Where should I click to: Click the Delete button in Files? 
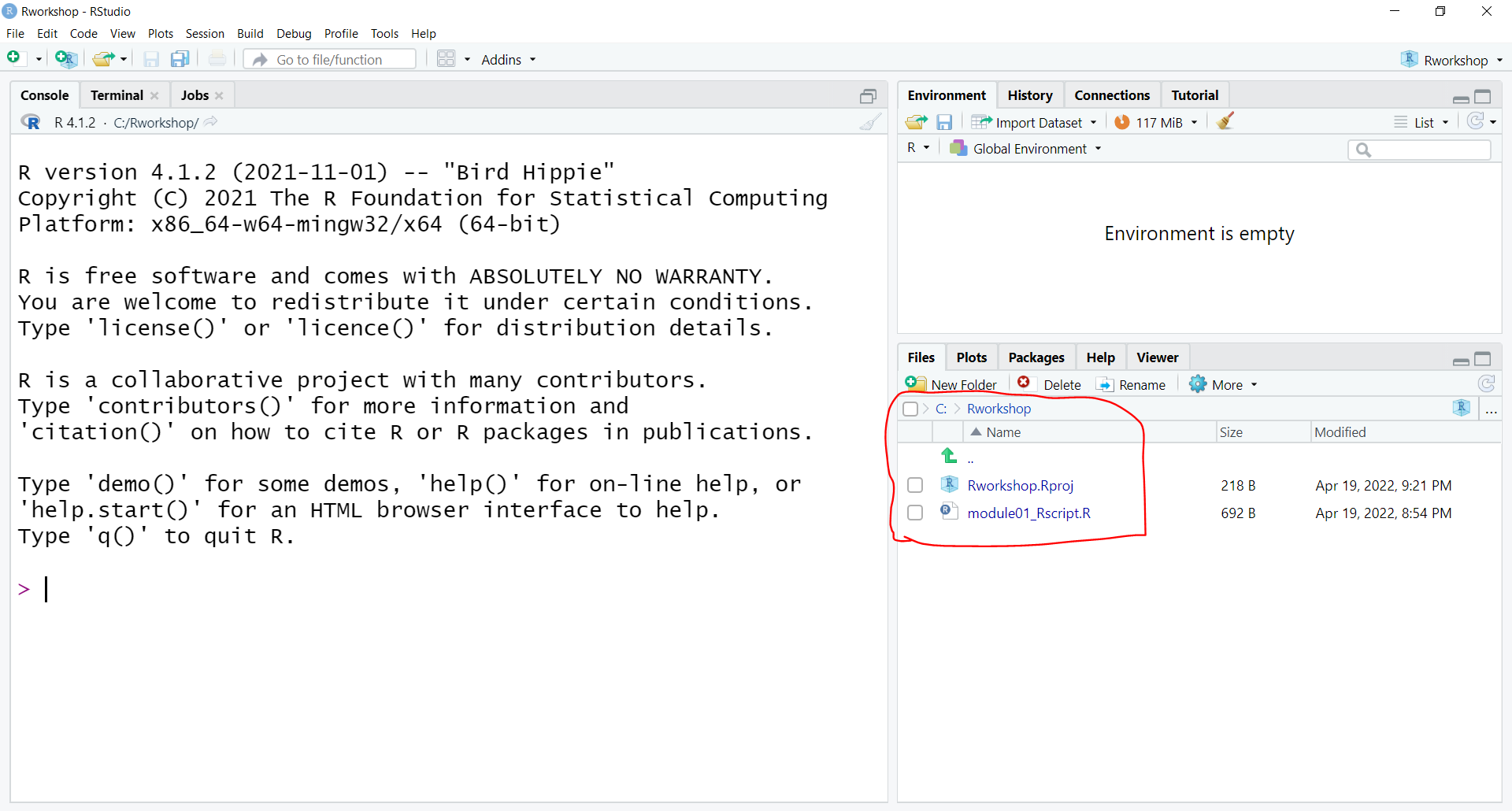coord(1049,384)
